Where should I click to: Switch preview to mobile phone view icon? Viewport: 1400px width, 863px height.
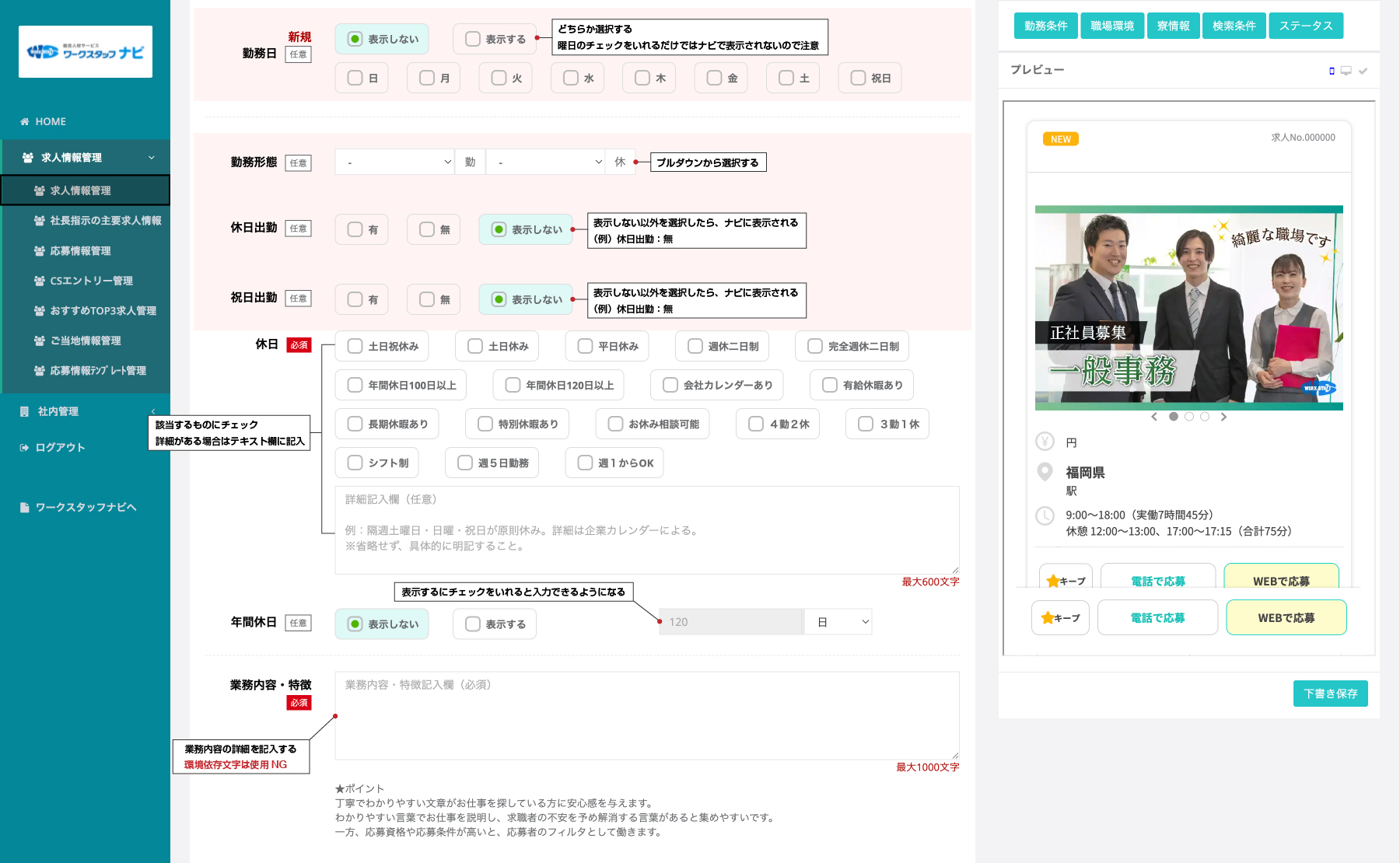pos(1332,71)
